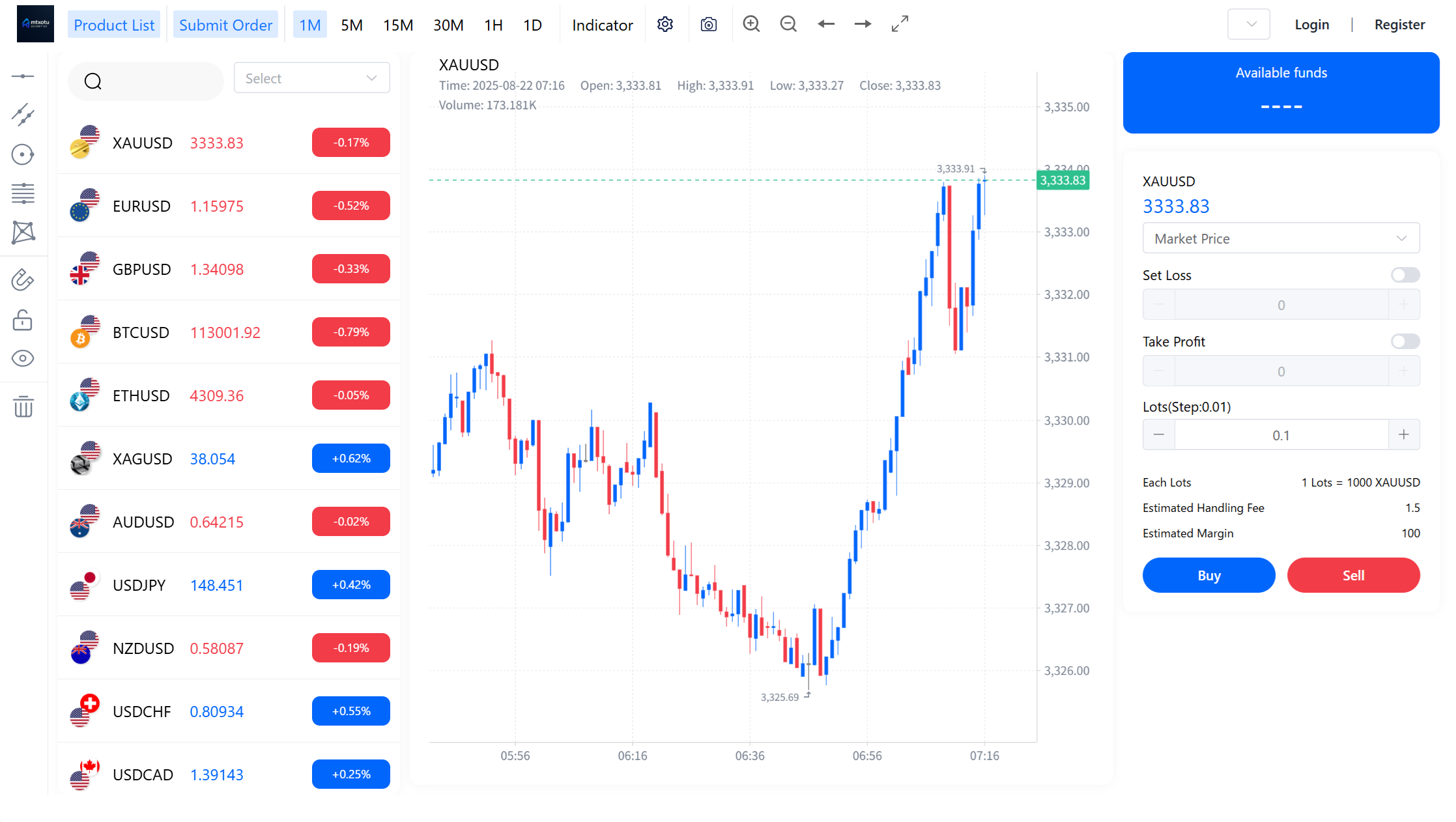Viewport: 1456px width, 822px height.
Task: Click the trash icon to delete drawings
Action: (23, 406)
